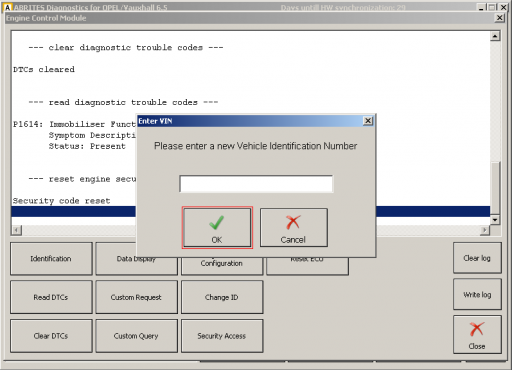Viewport: 512px width, 370px height.
Task: Open Custom Request
Action: [x=136, y=297]
